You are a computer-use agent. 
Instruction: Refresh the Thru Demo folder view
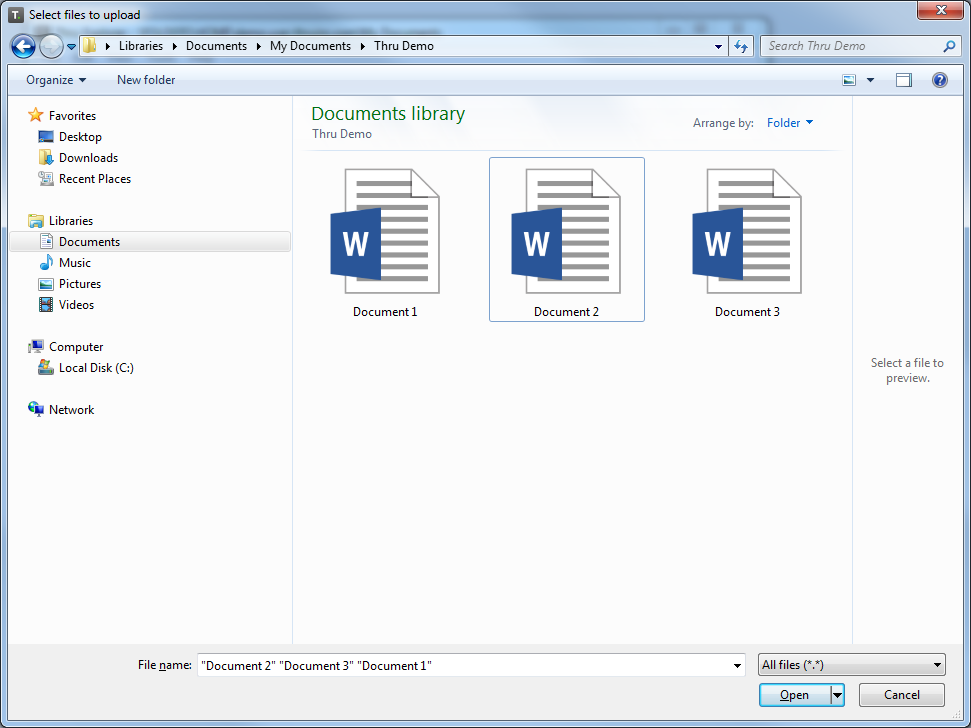741,46
